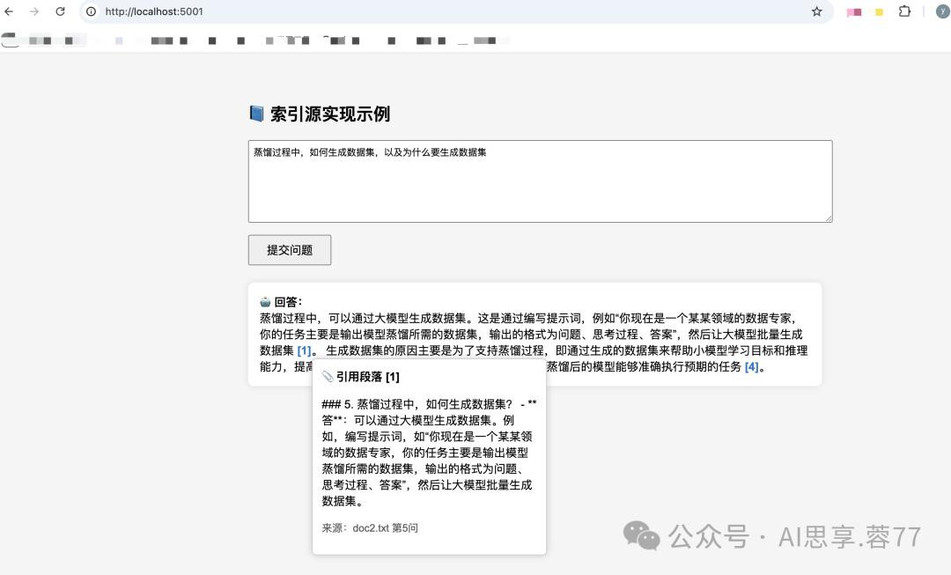Submit the question with 提交问题 button
Image resolution: width=951 pixels, height=575 pixels.
pos(289,250)
